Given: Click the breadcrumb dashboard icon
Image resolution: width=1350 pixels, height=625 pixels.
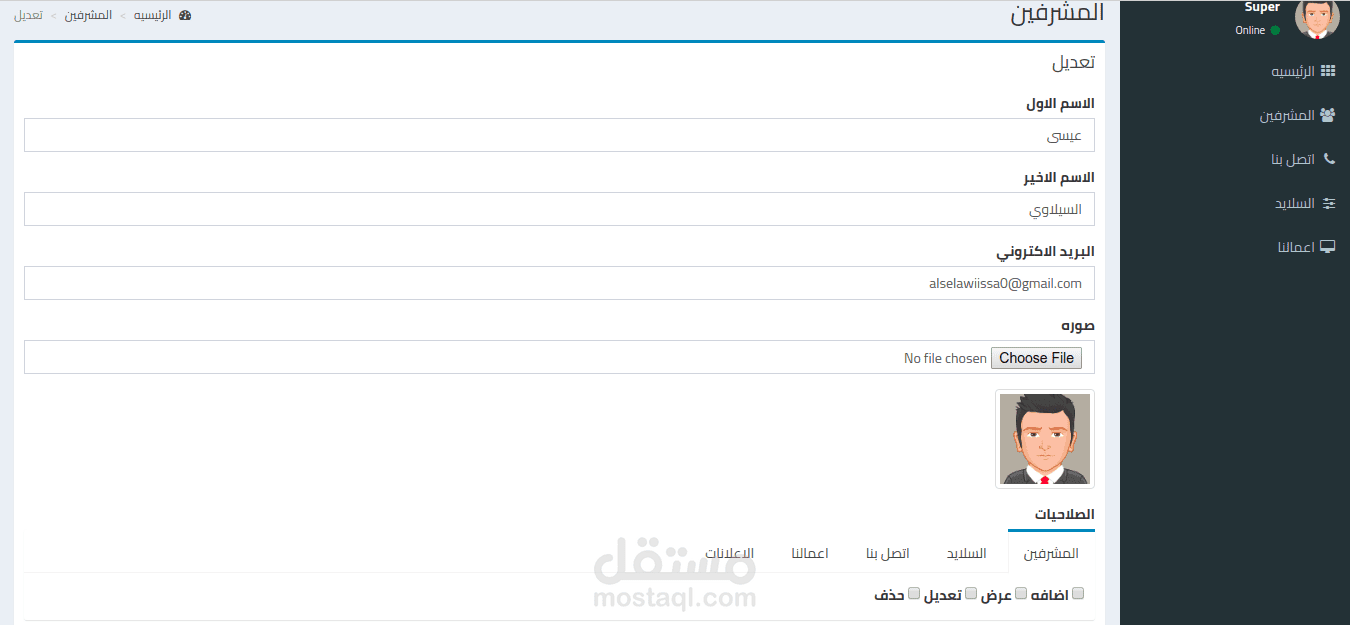Looking at the screenshot, I should tap(185, 16).
